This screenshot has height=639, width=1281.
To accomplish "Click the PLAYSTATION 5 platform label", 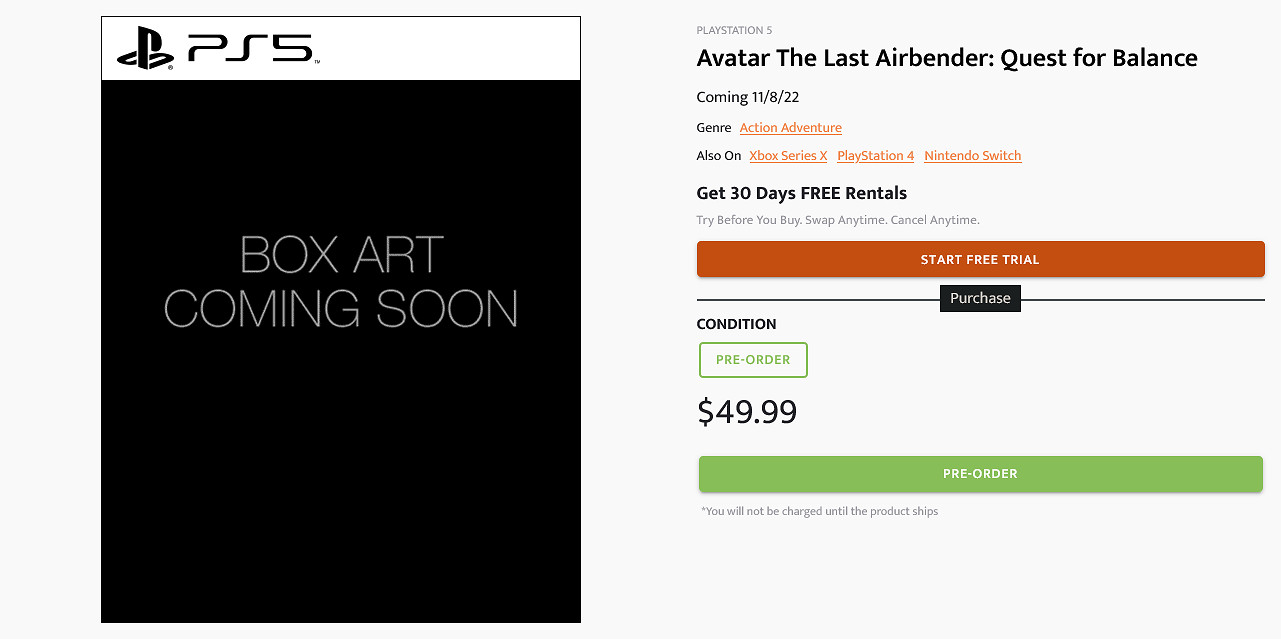I will coord(734,30).
